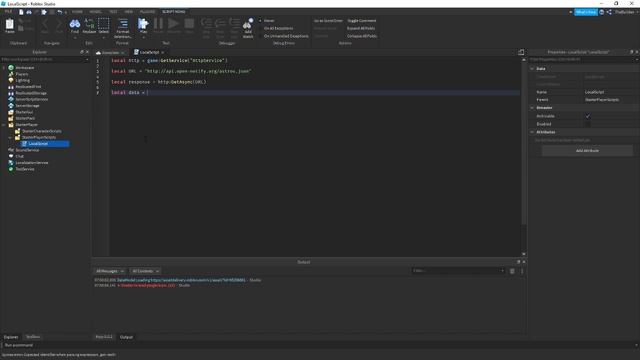This screenshot has width=640, height=360.
Task: Select StarterGui in Explorer
Action: pyautogui.click(x=24, y=112)
